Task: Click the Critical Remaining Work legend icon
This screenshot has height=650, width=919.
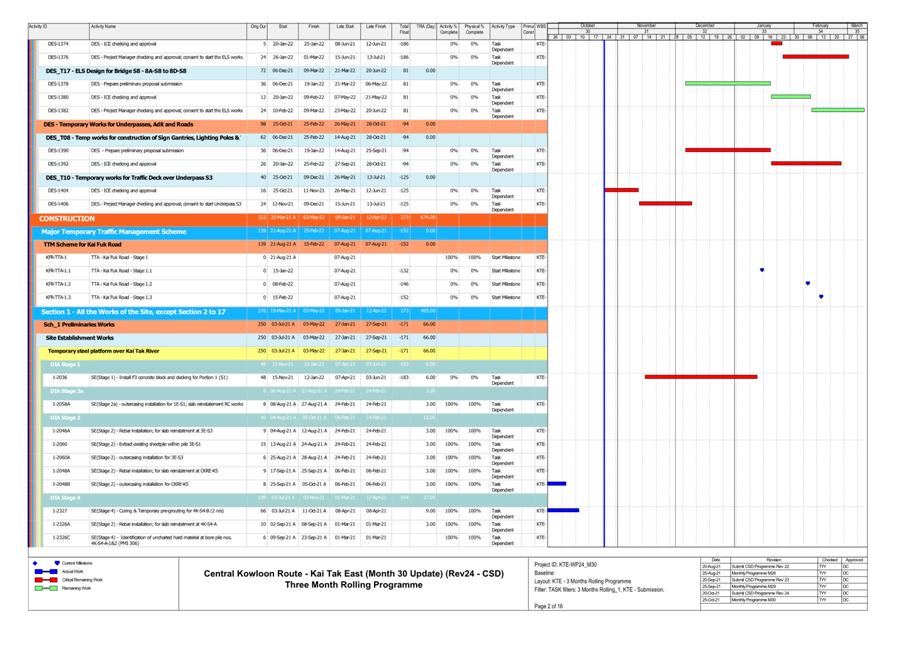Action: (x=46, y=579)
